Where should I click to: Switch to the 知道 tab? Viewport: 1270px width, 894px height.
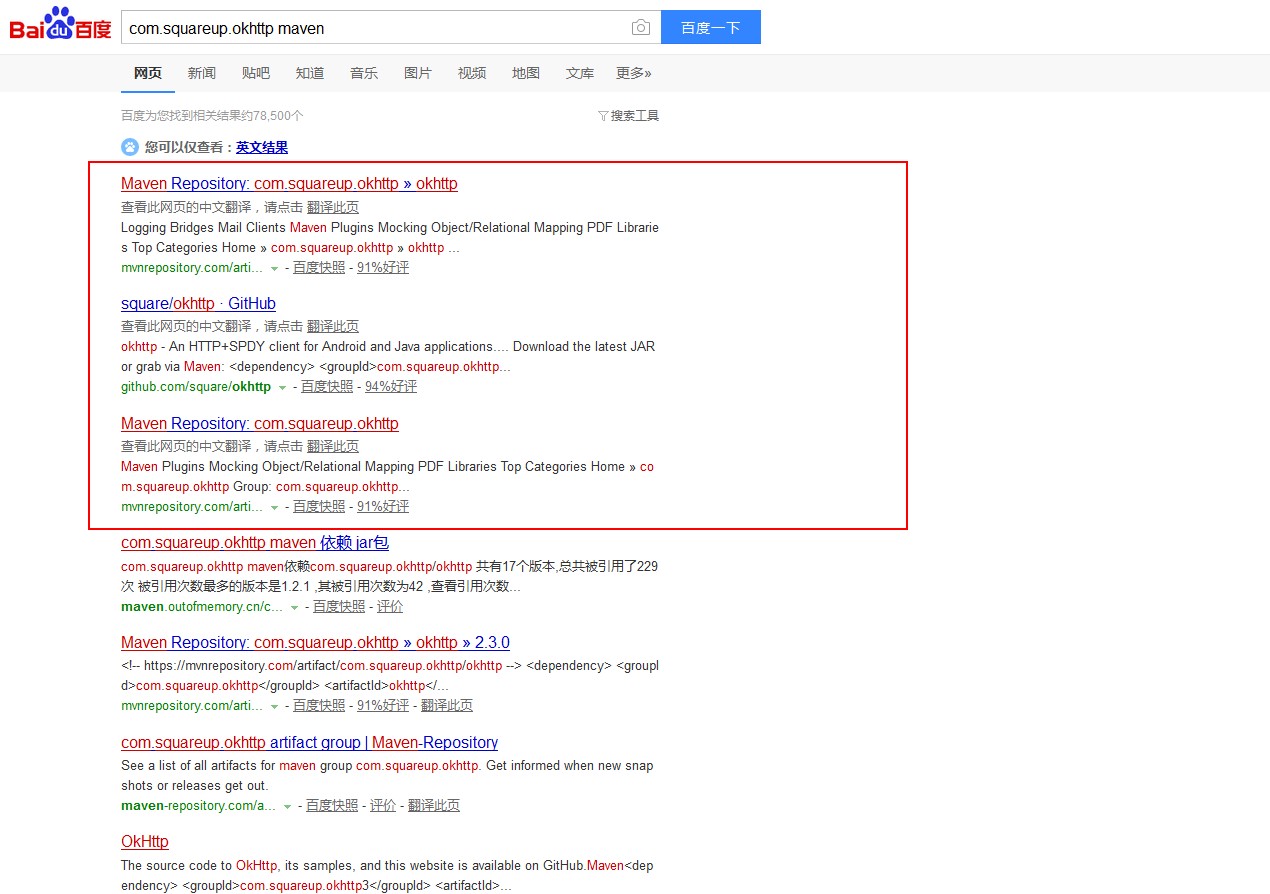point(310,73)
